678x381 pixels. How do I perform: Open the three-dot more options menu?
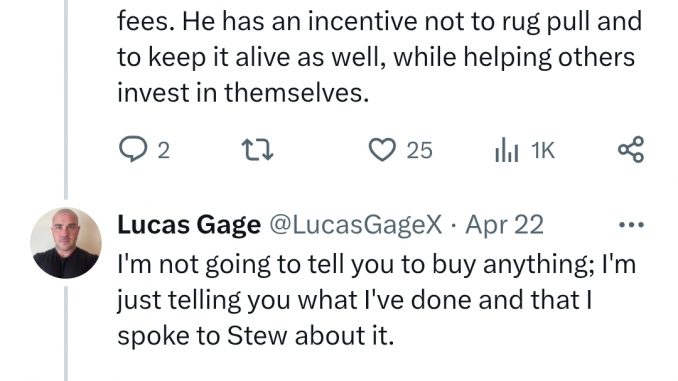631,224
